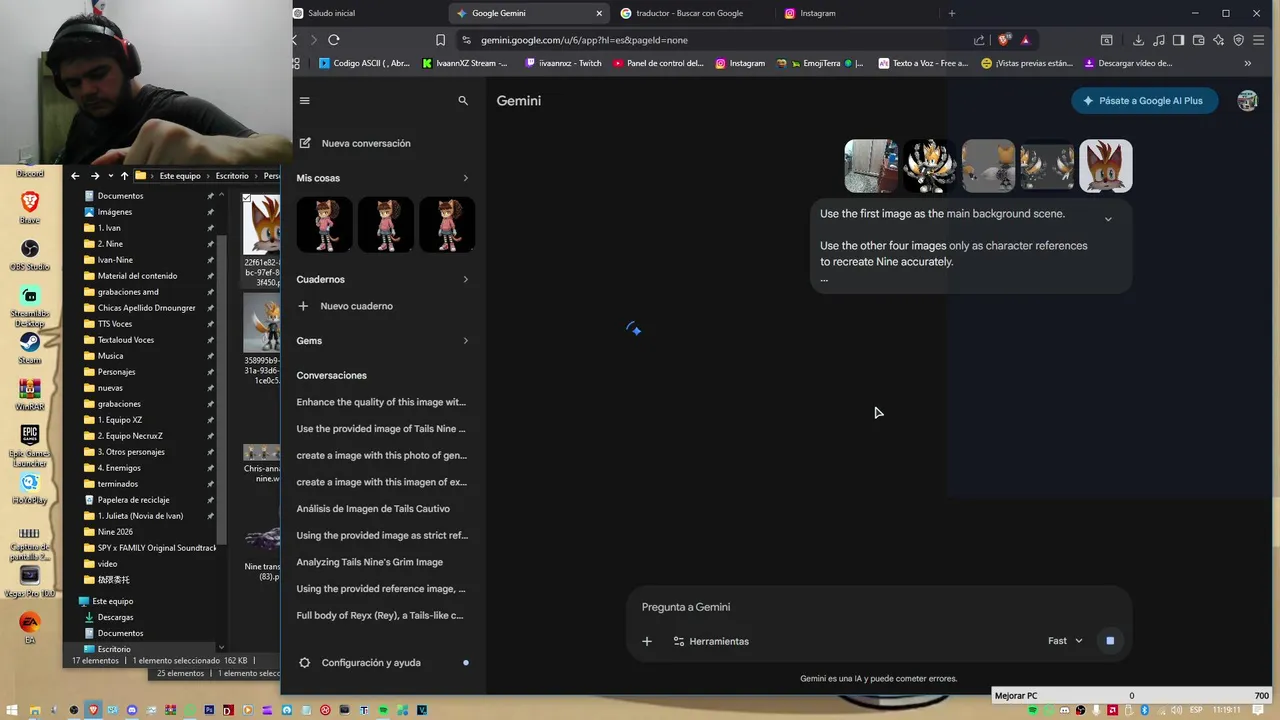Stop the response with the square button
This screenshot has height=720, width=1280.
[1110, 641]
